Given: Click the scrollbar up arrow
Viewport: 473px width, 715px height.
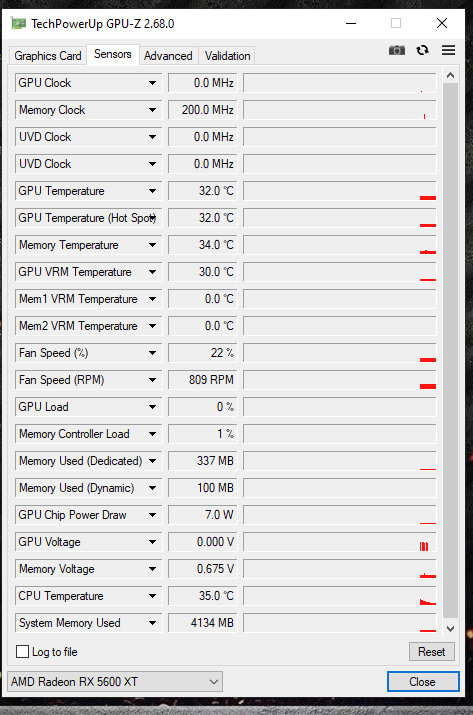Looking at the screenshot, I should click(x=450, y=75).
